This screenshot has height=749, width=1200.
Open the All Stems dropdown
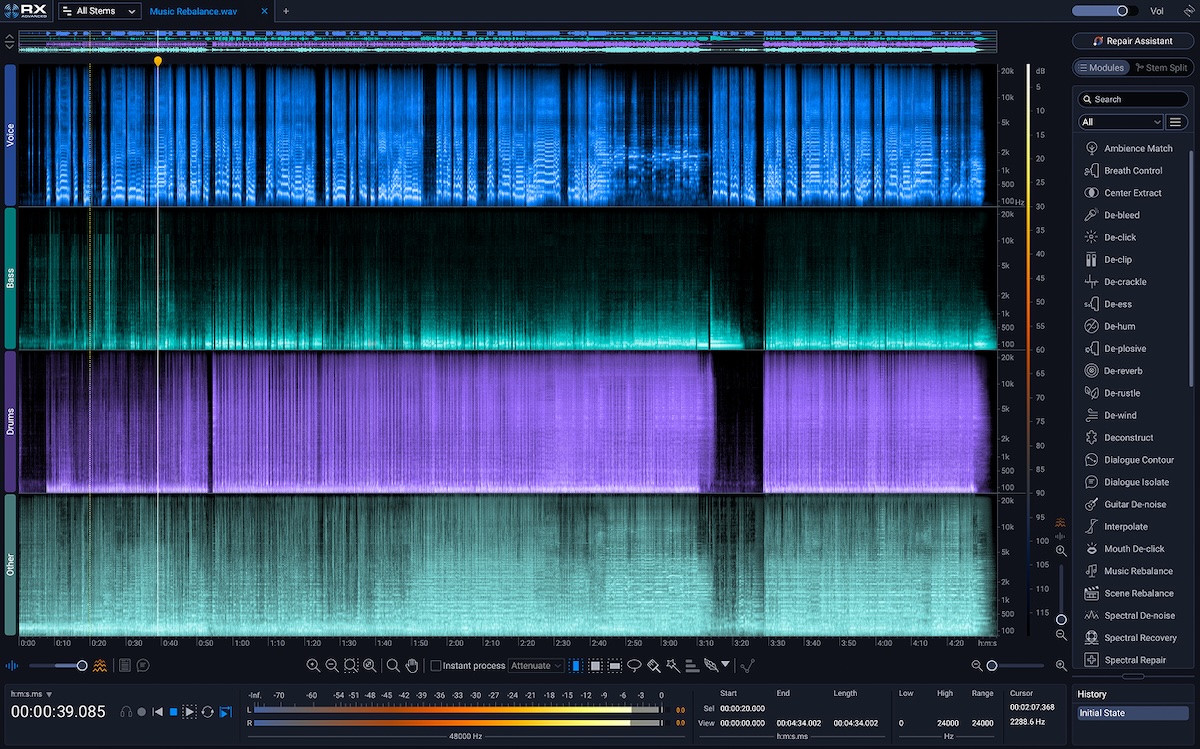pyautogui.click(x=98, y=11)
